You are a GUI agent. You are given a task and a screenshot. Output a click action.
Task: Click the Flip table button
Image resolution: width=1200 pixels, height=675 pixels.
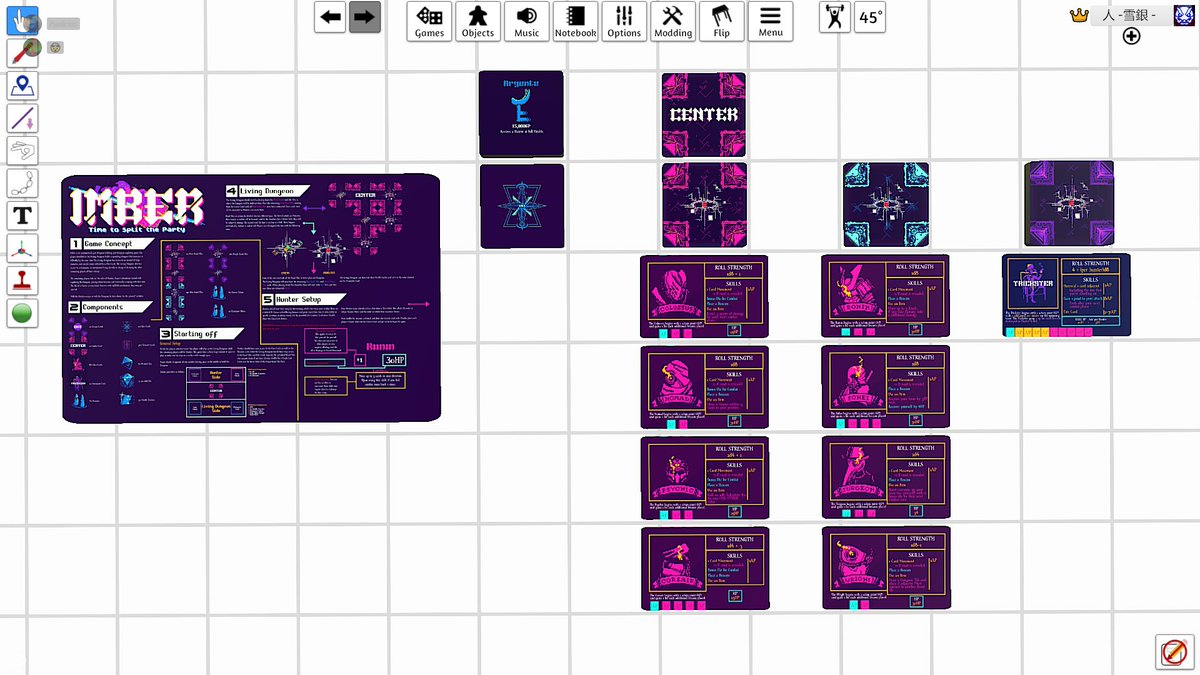722,21
